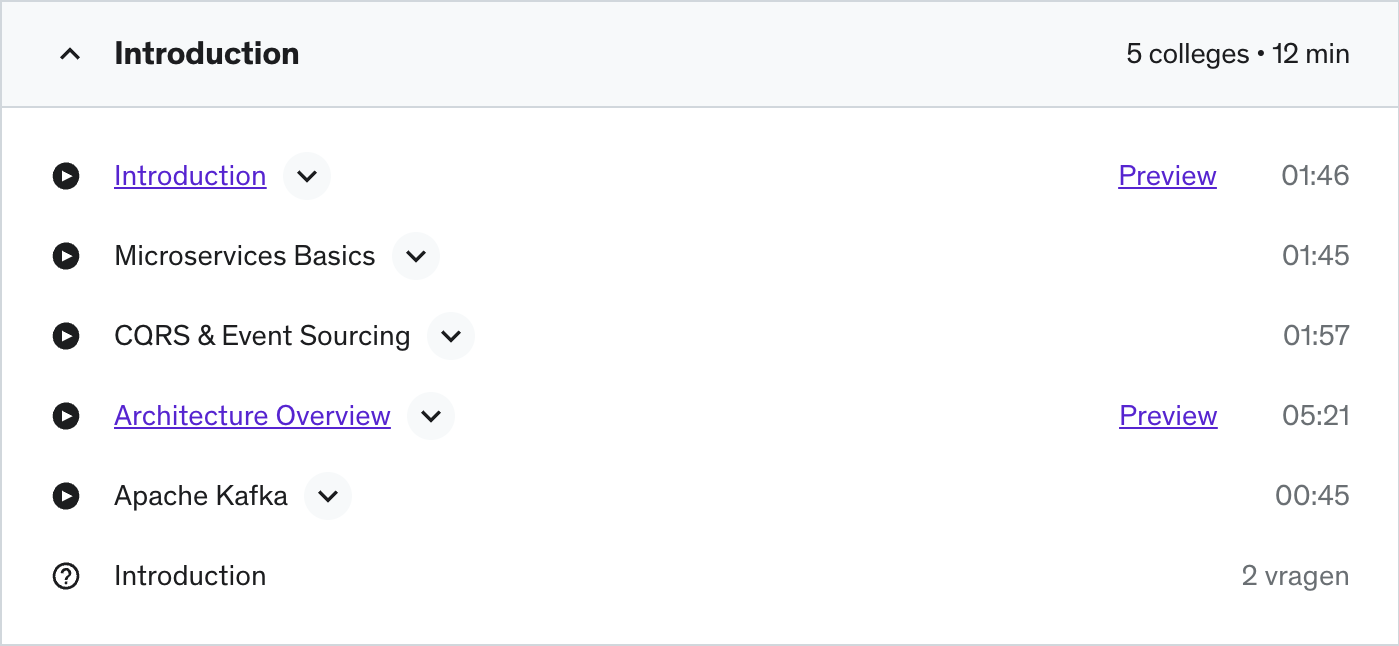Screen dimensions: 1399x646
Task: Select the Introduction quiz row title
Action: (190, 576)
